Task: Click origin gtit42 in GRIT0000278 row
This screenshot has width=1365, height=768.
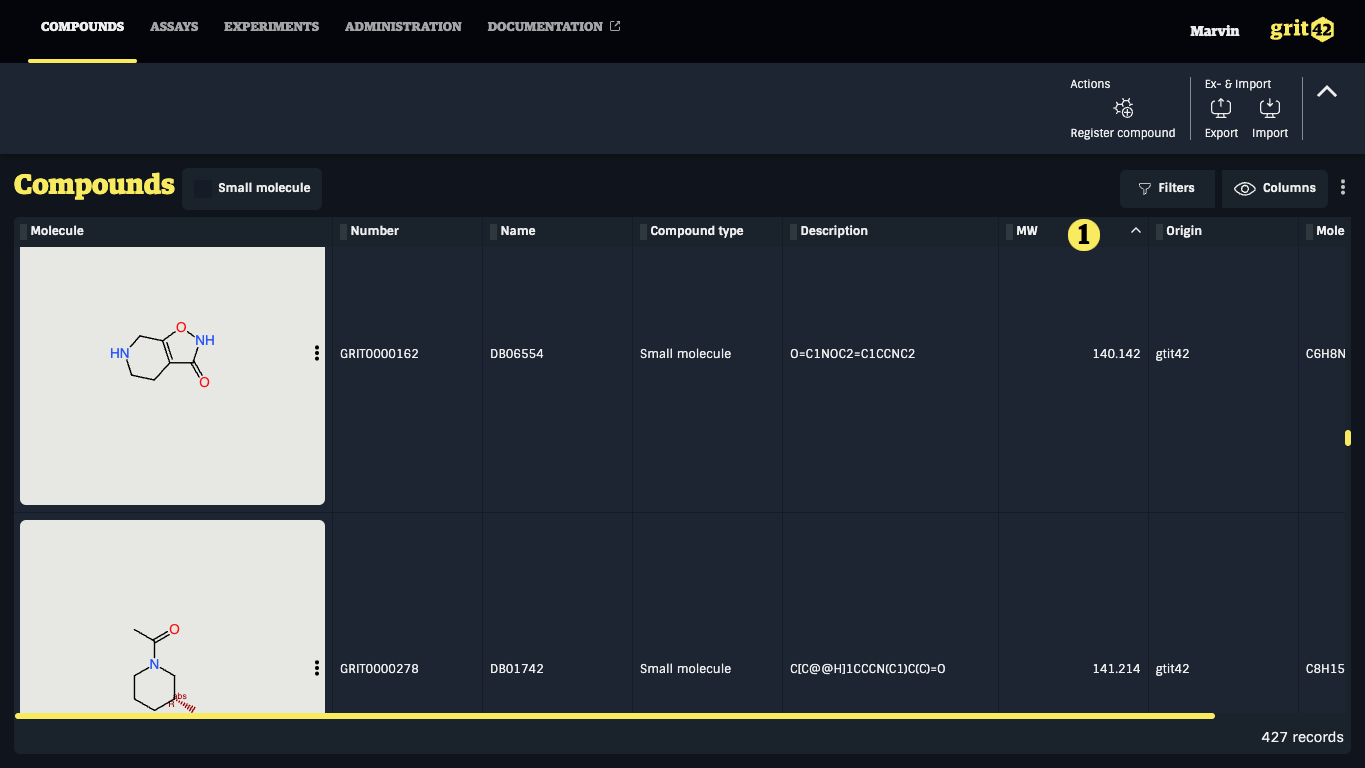Action: click(1172, 669)
